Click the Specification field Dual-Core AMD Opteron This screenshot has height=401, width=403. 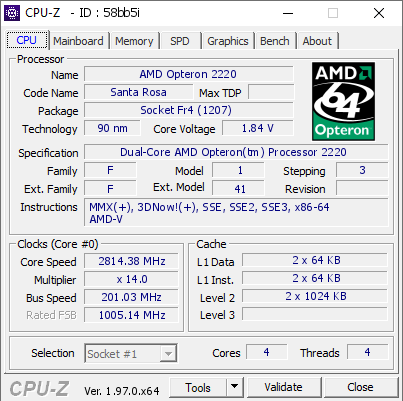236,152
